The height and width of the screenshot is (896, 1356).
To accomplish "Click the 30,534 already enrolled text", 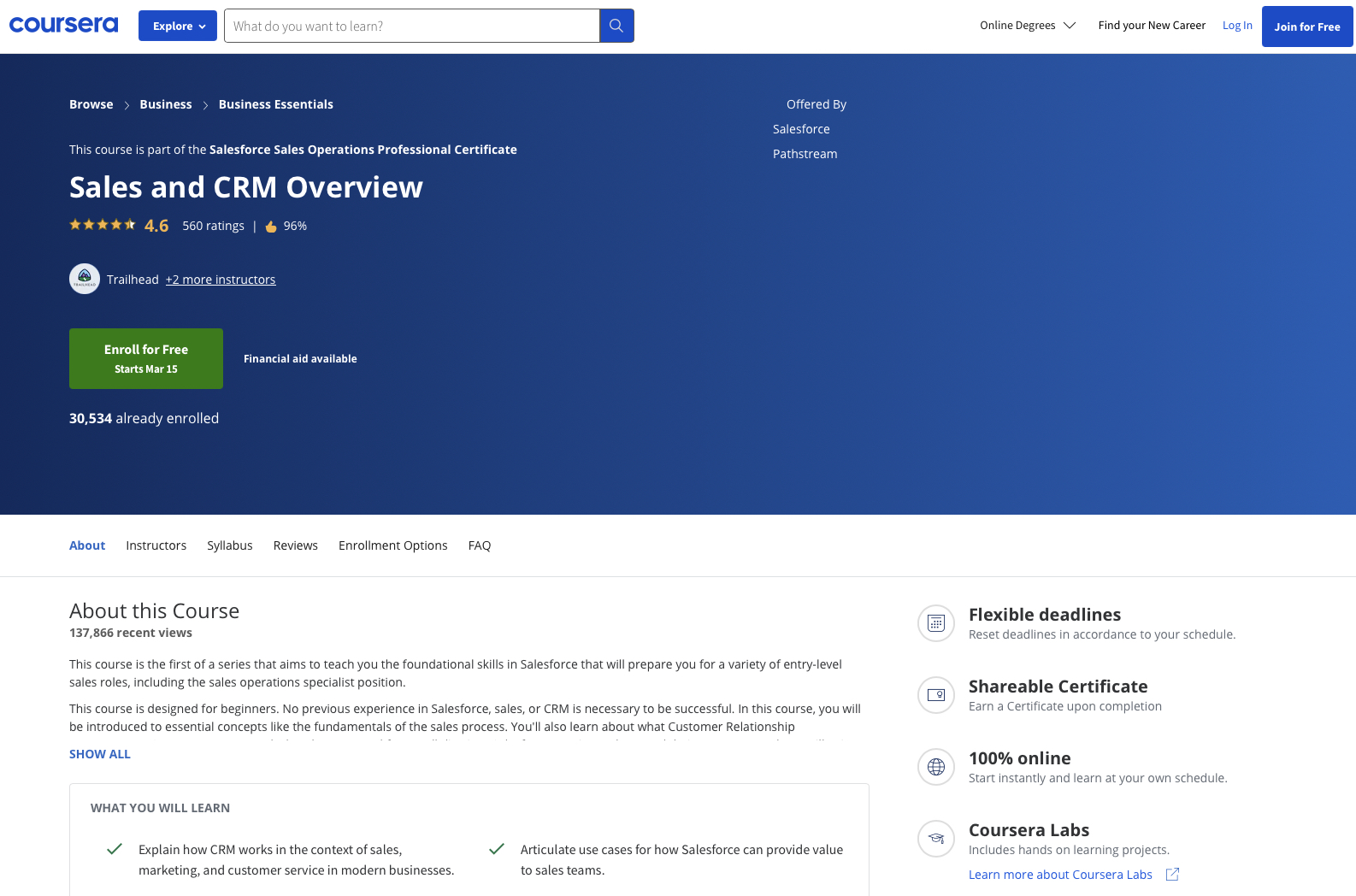I will [144, 418].
